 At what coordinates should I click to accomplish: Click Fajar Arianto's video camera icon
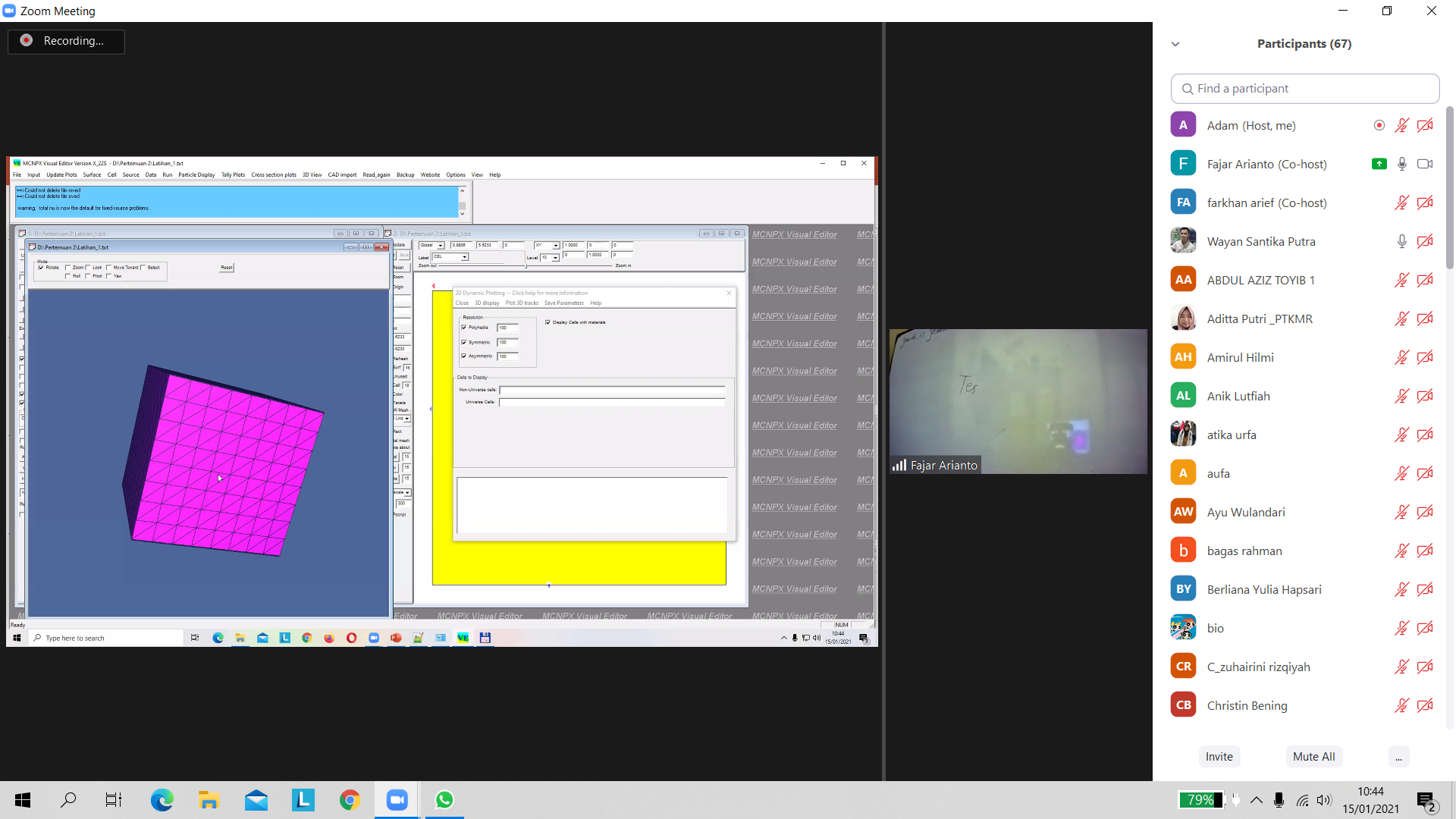[1425, 164]
